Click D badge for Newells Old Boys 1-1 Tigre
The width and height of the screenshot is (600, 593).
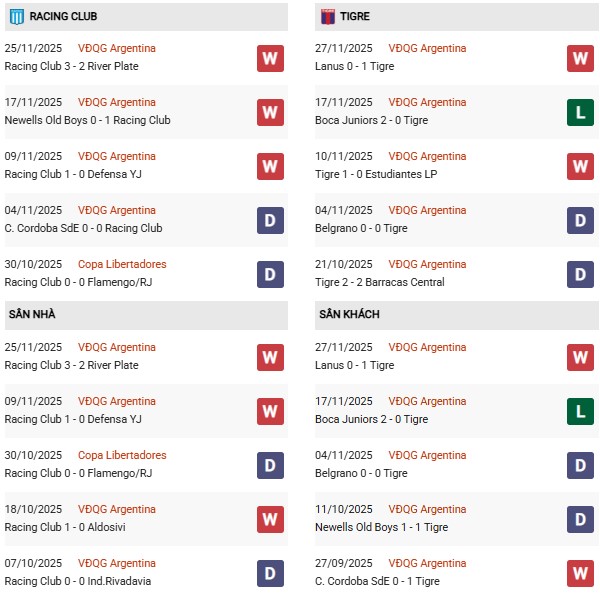click(580, 519)
